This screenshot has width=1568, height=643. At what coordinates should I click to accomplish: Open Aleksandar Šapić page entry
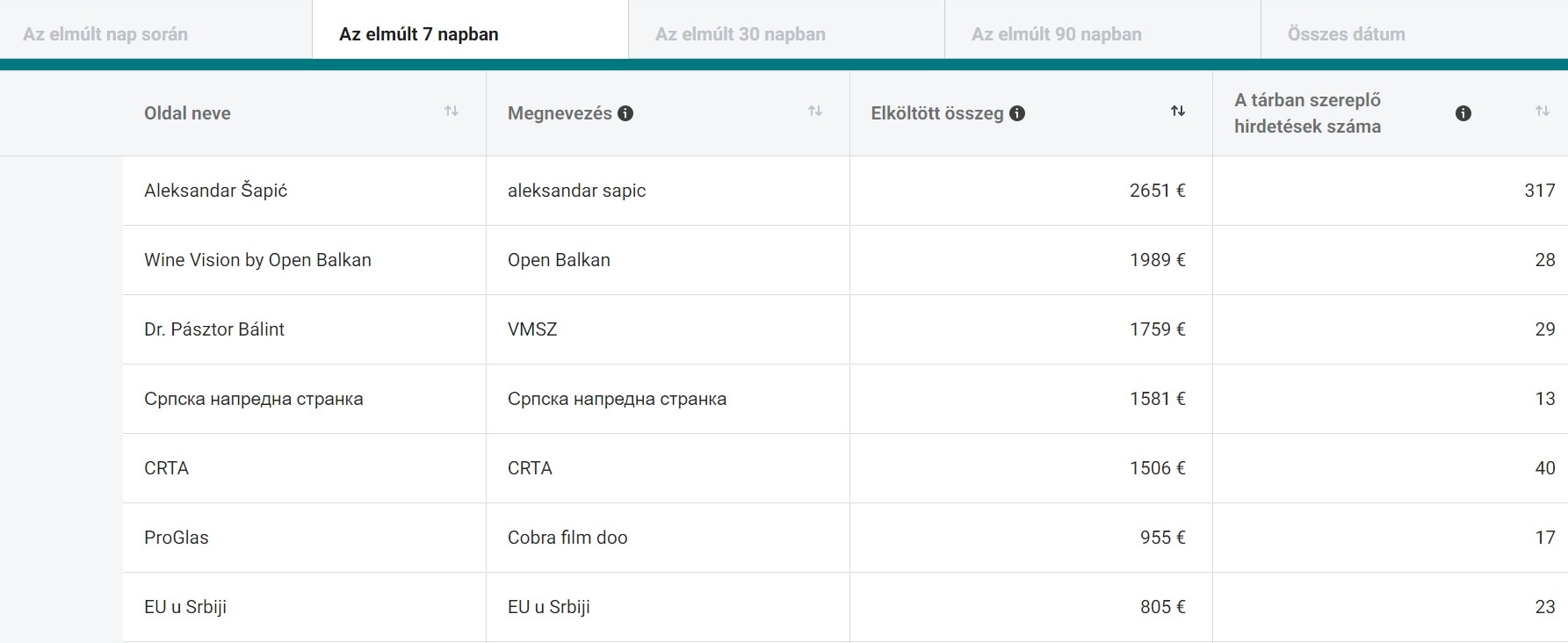click(x=216, y=191)
